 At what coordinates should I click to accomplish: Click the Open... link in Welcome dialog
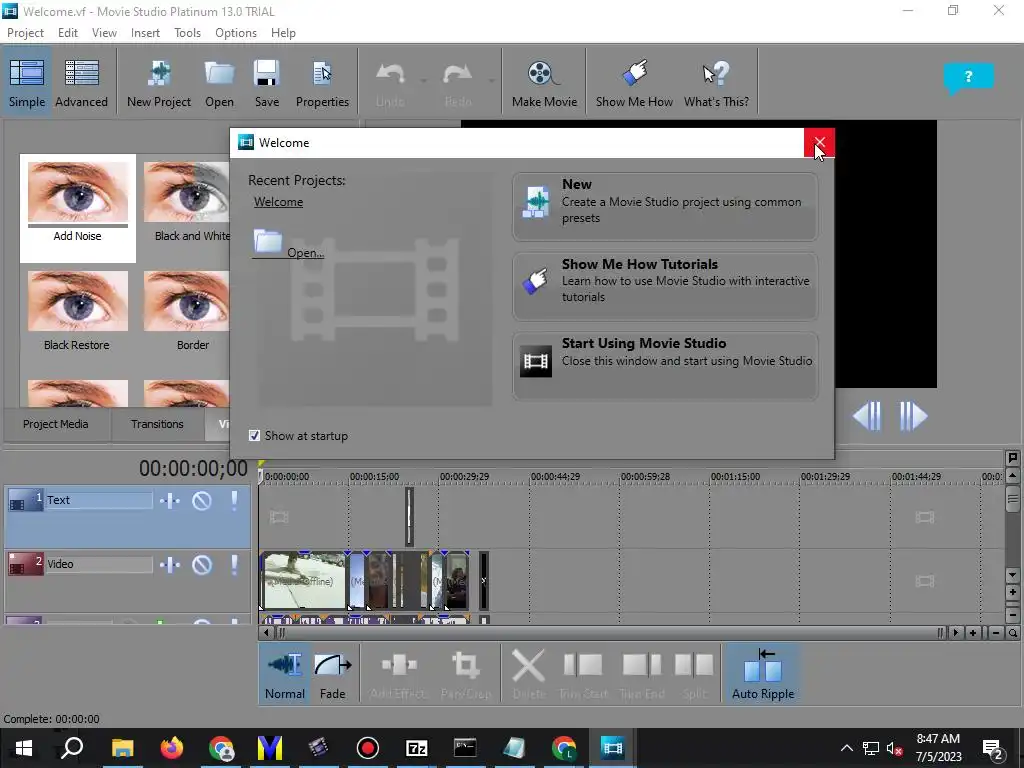pos(288,244)
